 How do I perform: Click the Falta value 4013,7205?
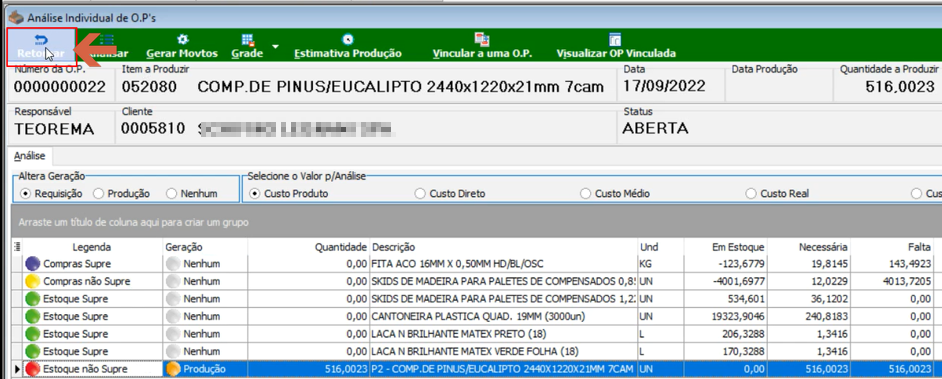[908, 280]
